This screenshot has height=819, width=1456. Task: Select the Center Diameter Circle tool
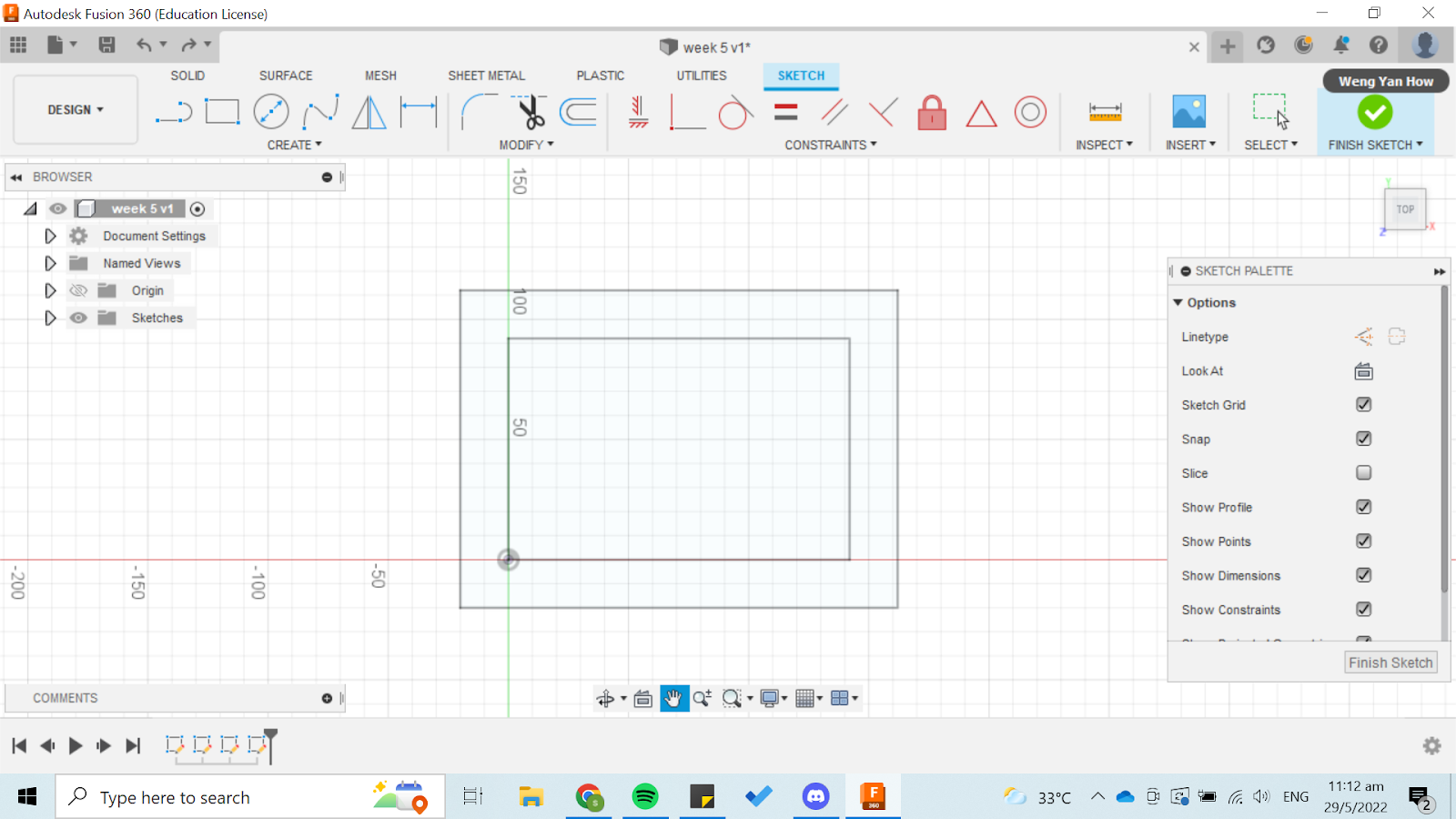(x=271, y=112)
